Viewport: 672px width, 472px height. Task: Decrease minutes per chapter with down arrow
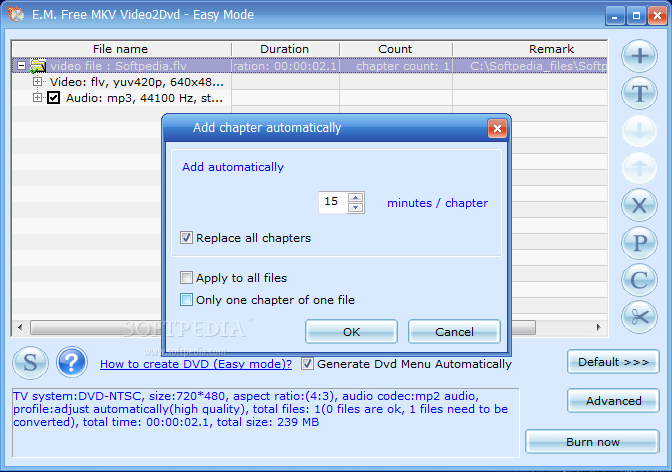tap(356, 207)
